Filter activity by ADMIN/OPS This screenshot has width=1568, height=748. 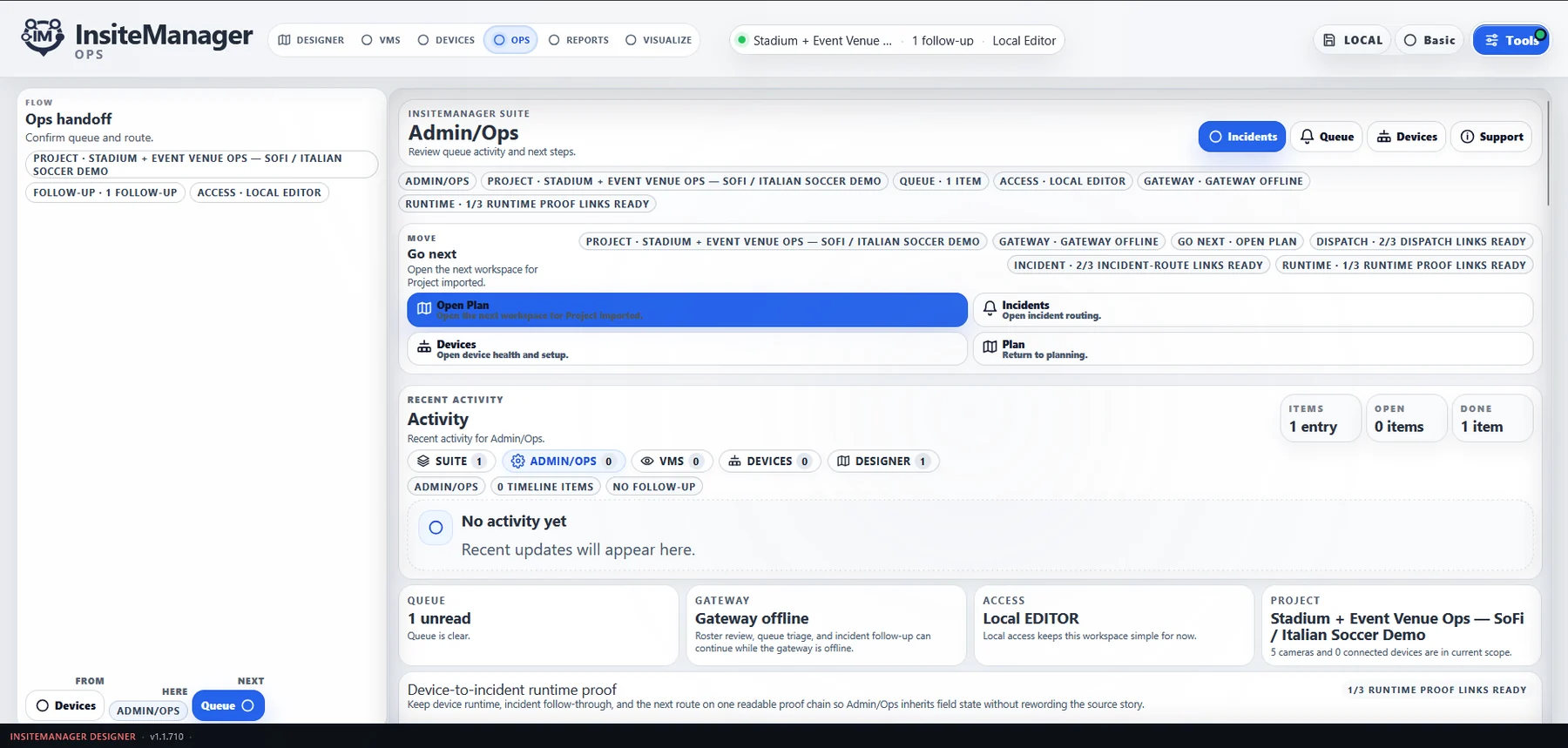[564, 462]
